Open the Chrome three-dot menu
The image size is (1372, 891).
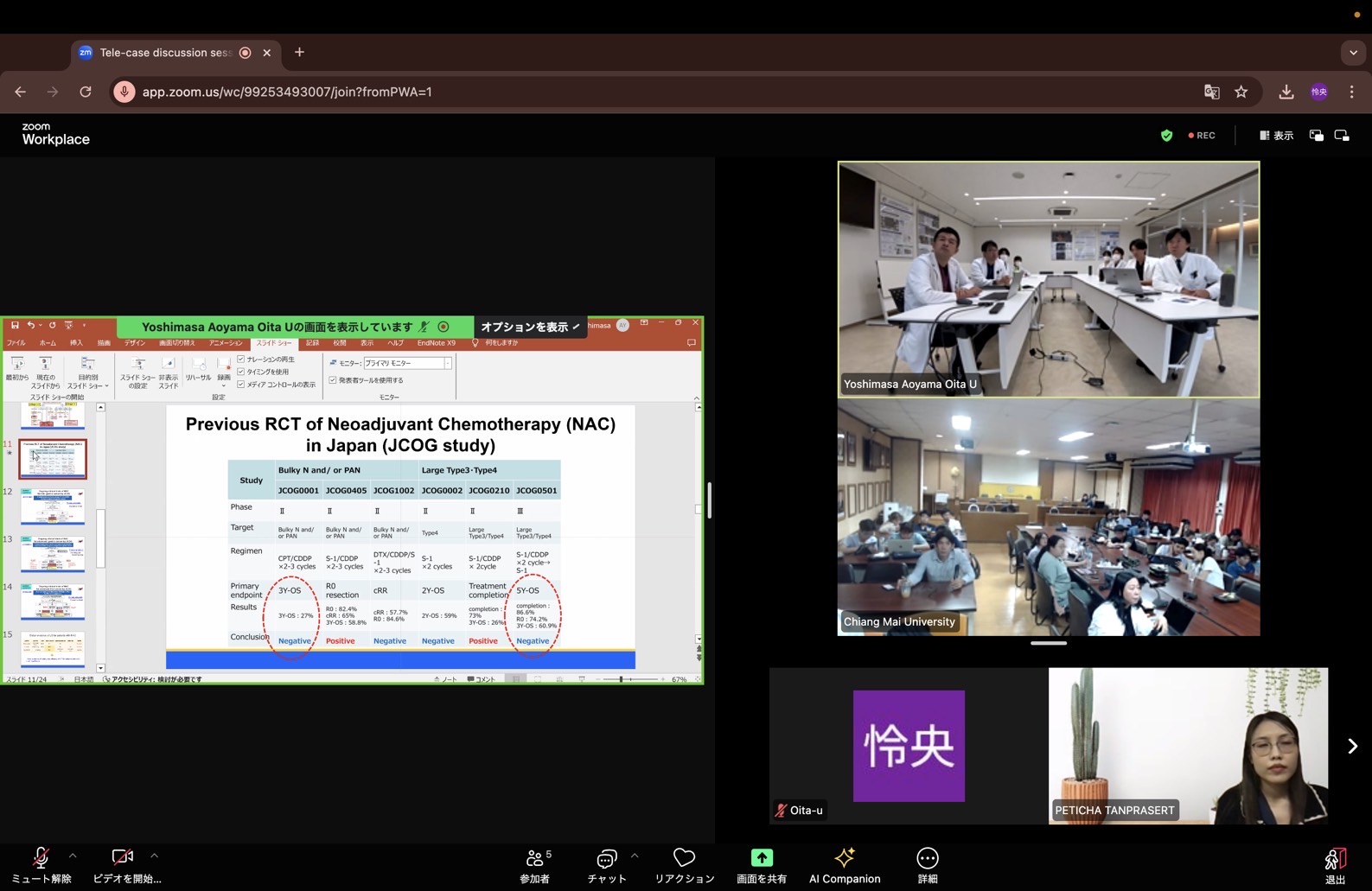click(1352, 92)
